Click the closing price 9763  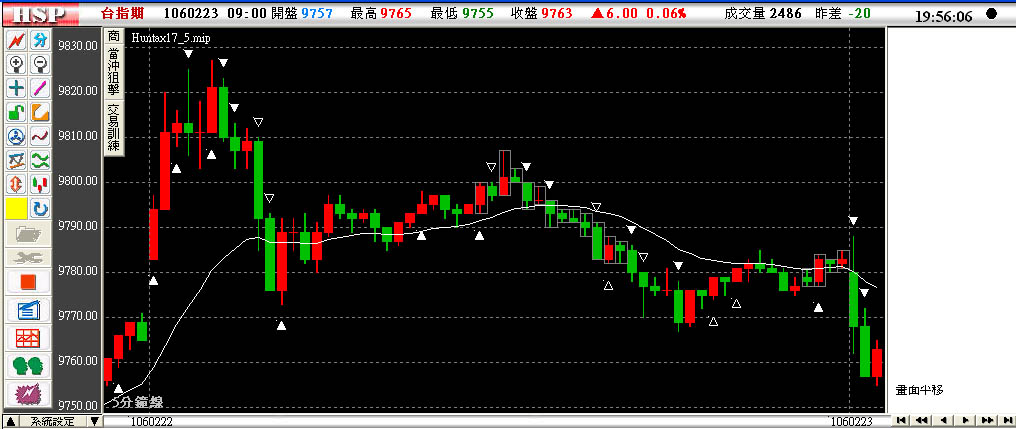coord(557,13)
